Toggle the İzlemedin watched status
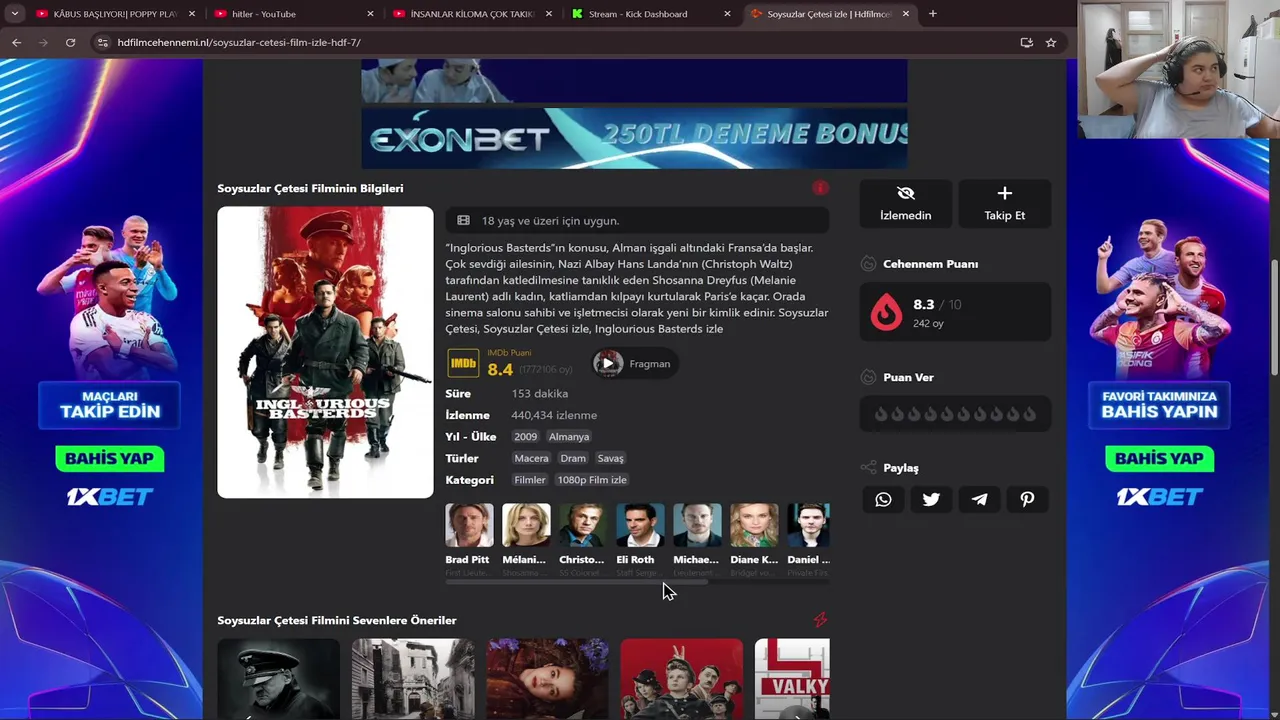Image resolution: width=1280 pixels, height=720 pixels. click(905, 203)
